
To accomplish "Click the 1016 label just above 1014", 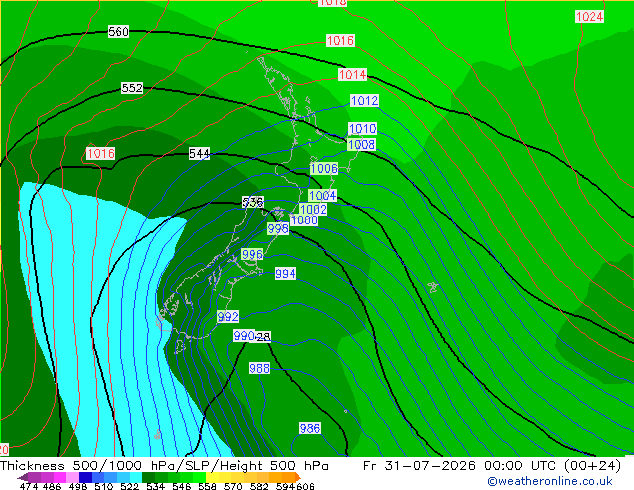I will [340, 40].
